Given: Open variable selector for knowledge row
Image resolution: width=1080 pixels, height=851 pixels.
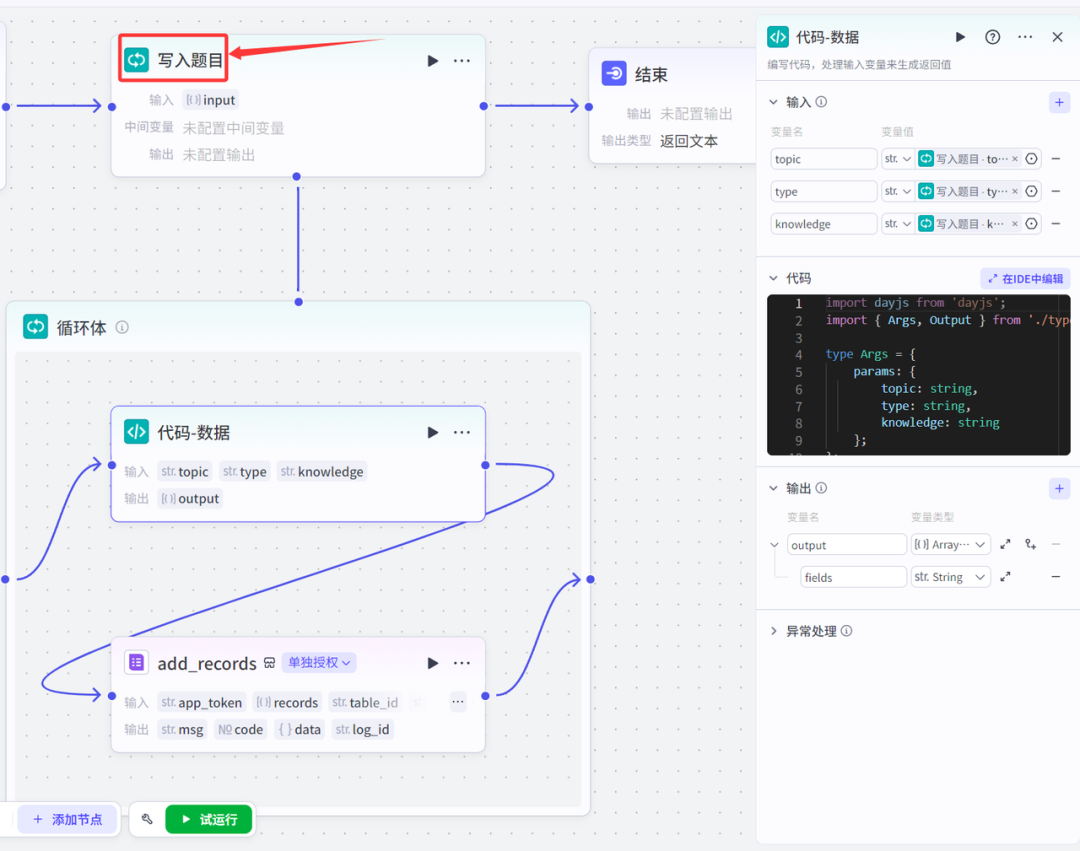Looking at the screenshot, I should pyautogui.click(x=1031, y=224).
